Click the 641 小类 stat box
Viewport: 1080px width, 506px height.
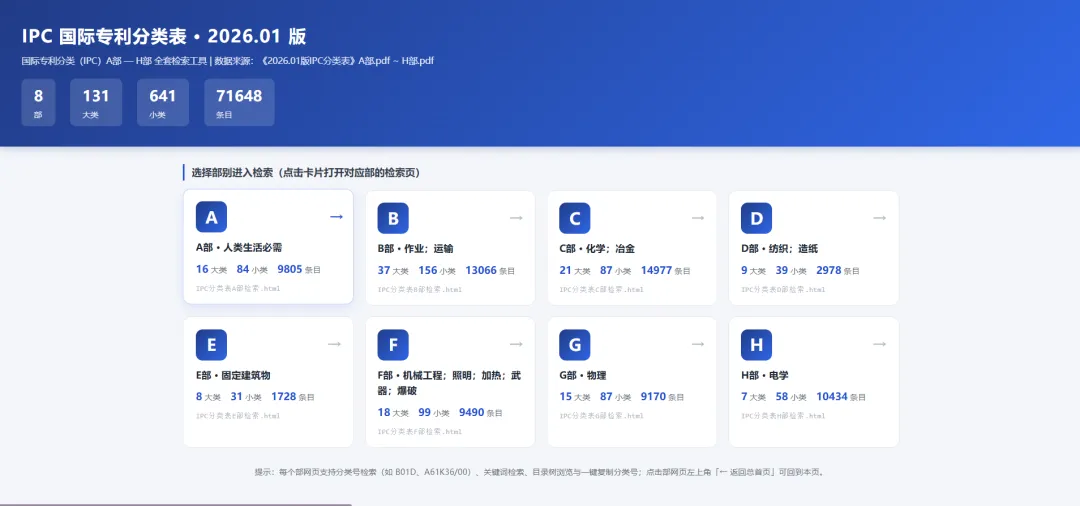point(163,103)
